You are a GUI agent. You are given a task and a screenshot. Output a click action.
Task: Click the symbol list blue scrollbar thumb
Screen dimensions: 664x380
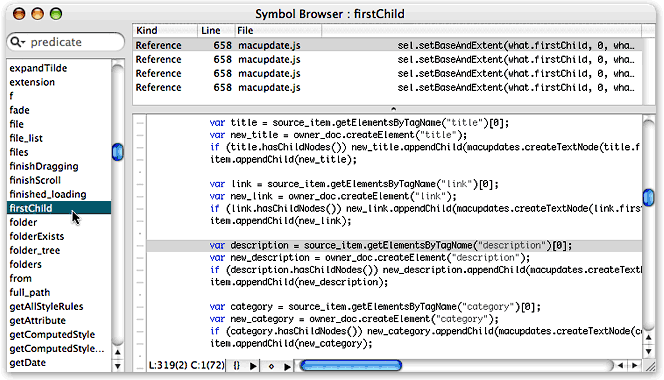click(118, 152)
